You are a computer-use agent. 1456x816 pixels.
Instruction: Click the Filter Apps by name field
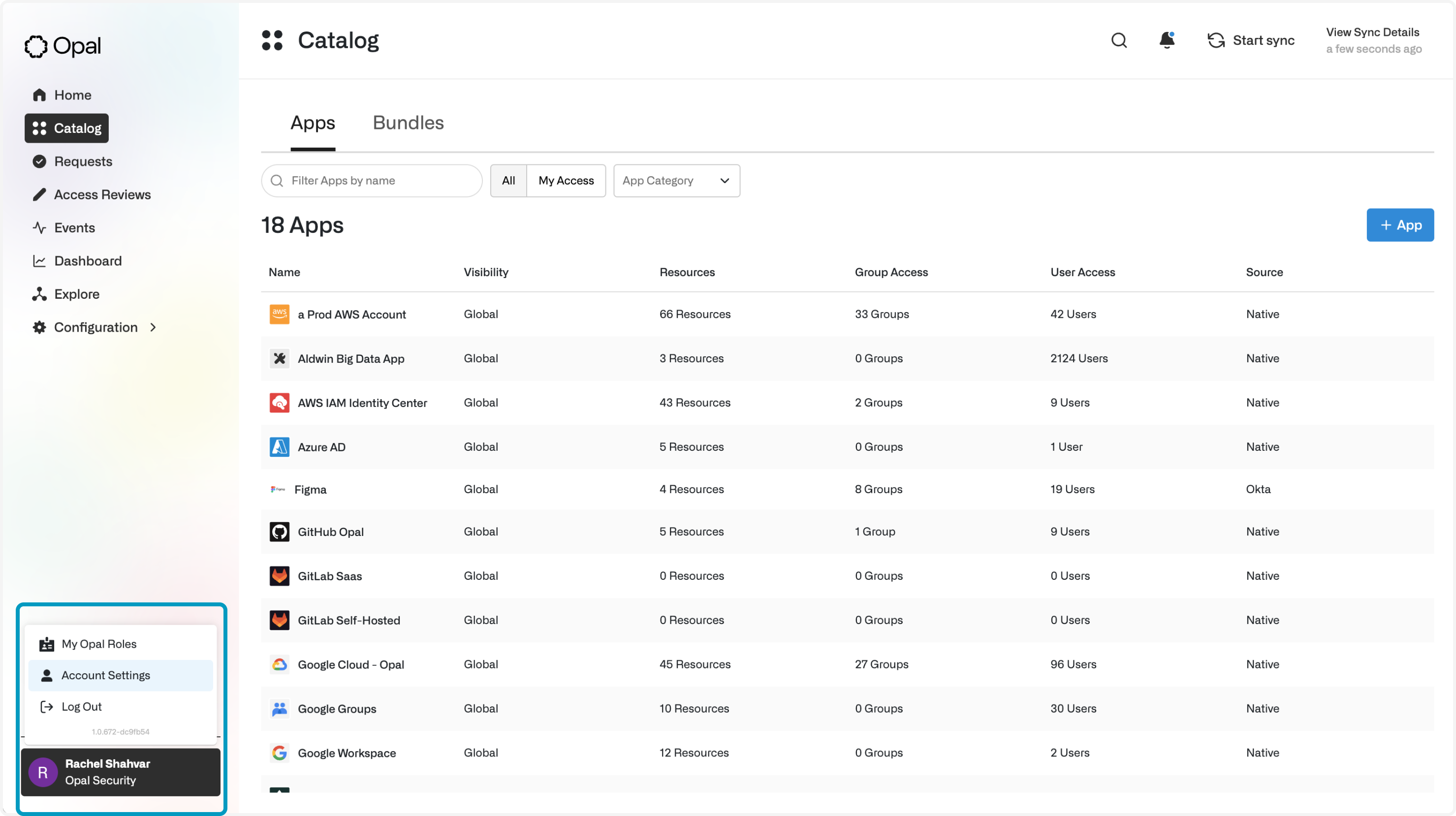[371, 181]
